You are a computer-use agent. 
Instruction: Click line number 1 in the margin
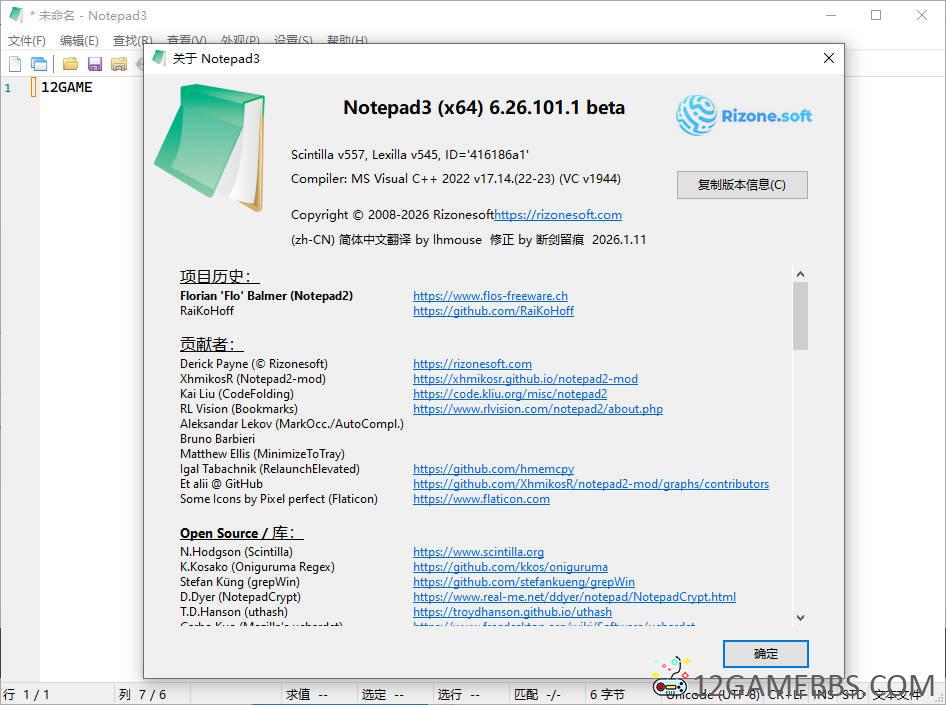[x=8, y=88]
